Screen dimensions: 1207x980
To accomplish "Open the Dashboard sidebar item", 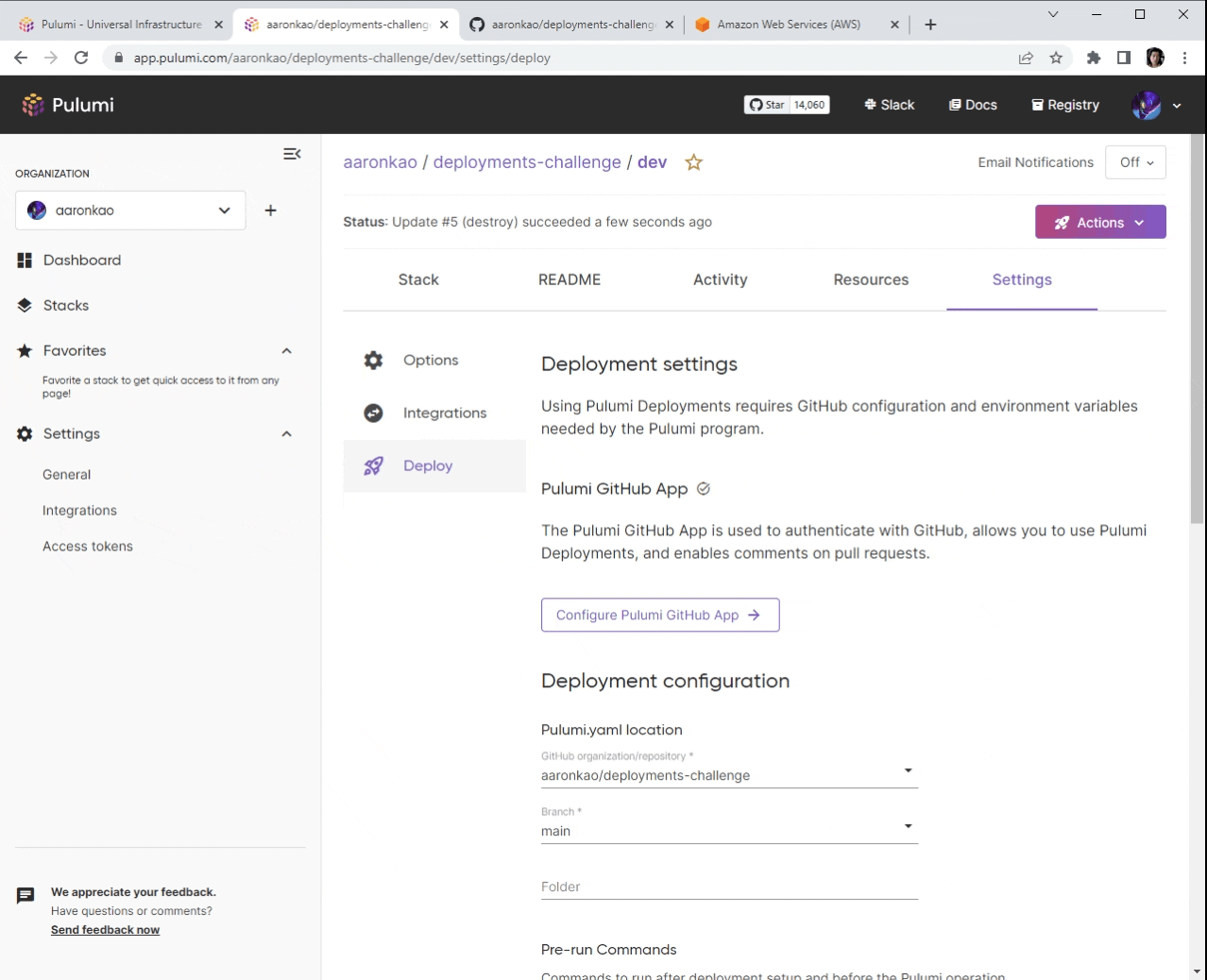I will click(81, 261).
